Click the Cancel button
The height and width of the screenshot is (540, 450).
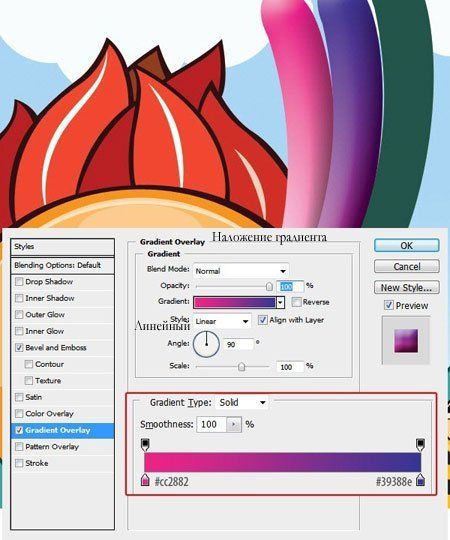pyautogui.click(x=407, y=267)
